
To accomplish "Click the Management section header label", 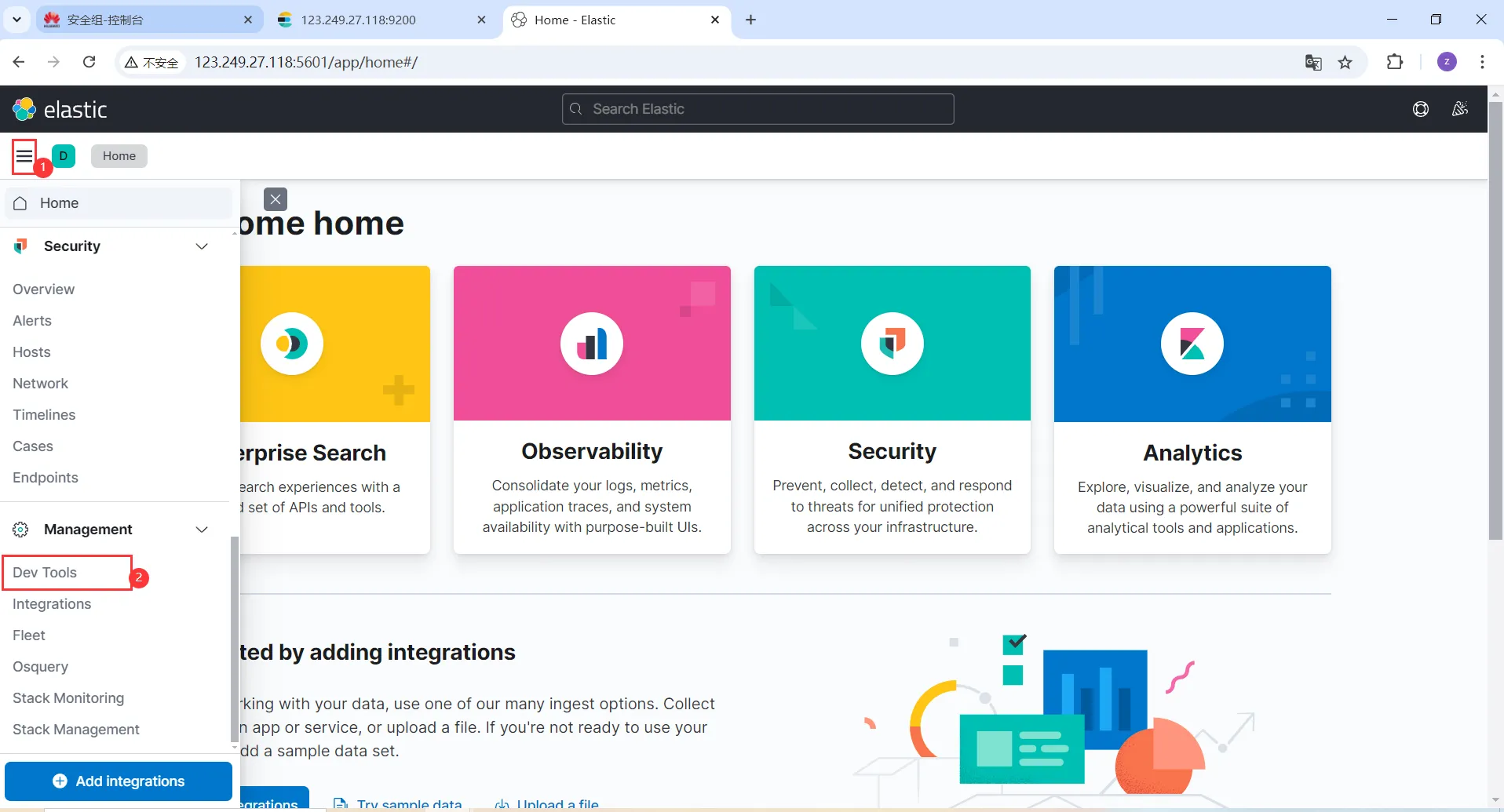I will click(x=88, y=530).
